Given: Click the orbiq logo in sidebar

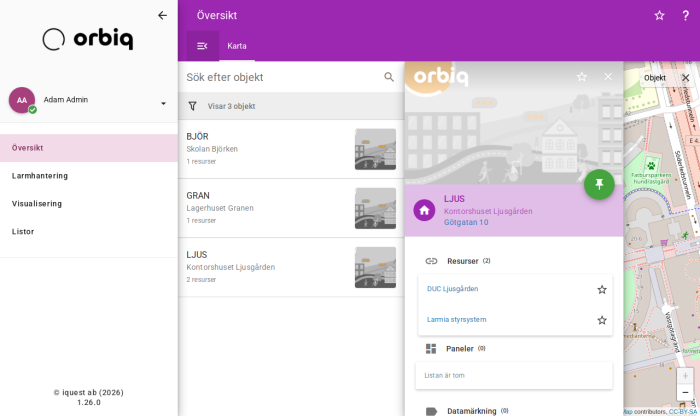Looking at the screenshot, I should click(88, 39).
